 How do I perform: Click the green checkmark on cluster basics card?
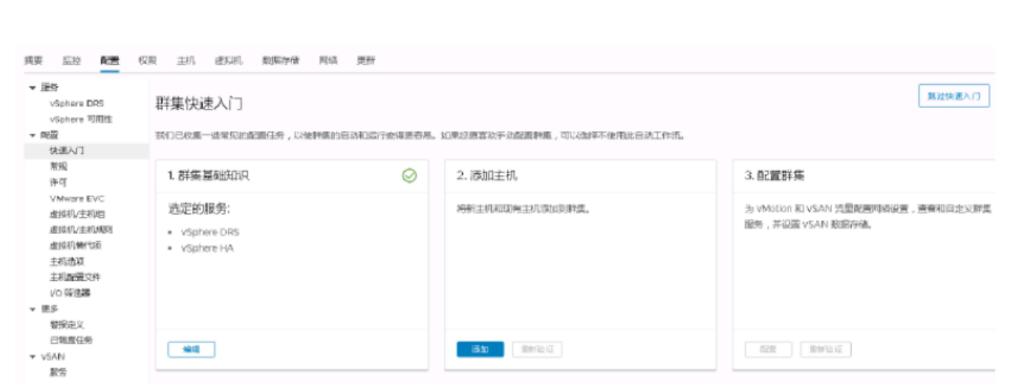[x=409, y=176]
